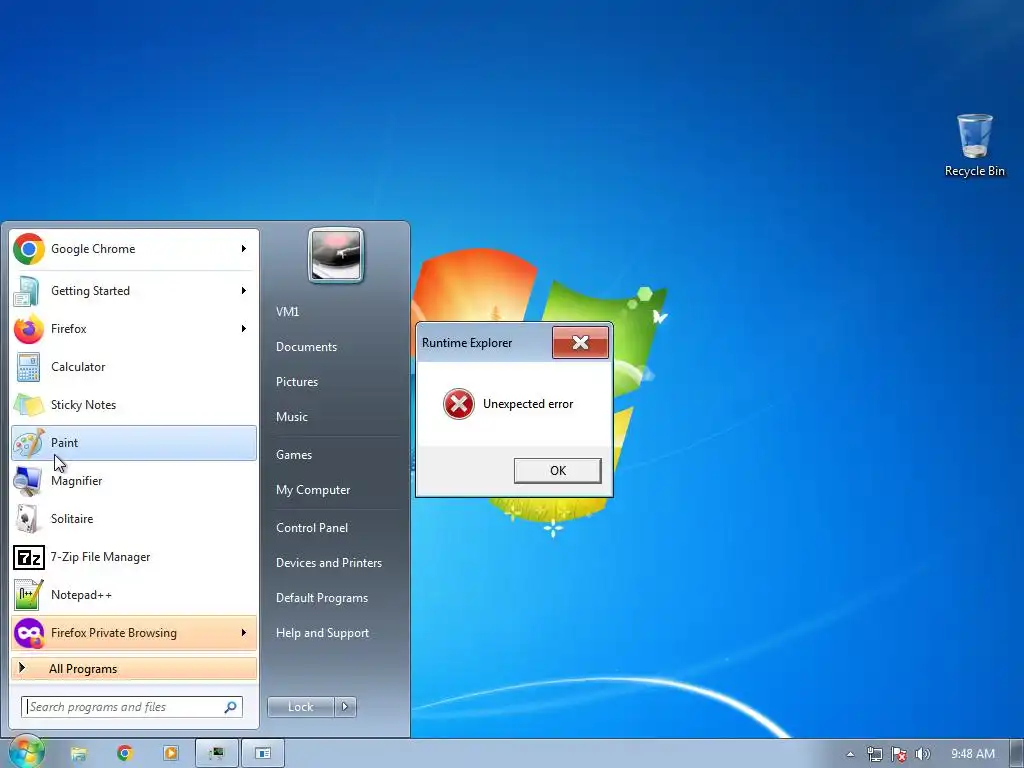Viewport: 1024px width, 768px height.
Task: Open Default Programs
Action: pyautogui.click(x=321, y=598)
